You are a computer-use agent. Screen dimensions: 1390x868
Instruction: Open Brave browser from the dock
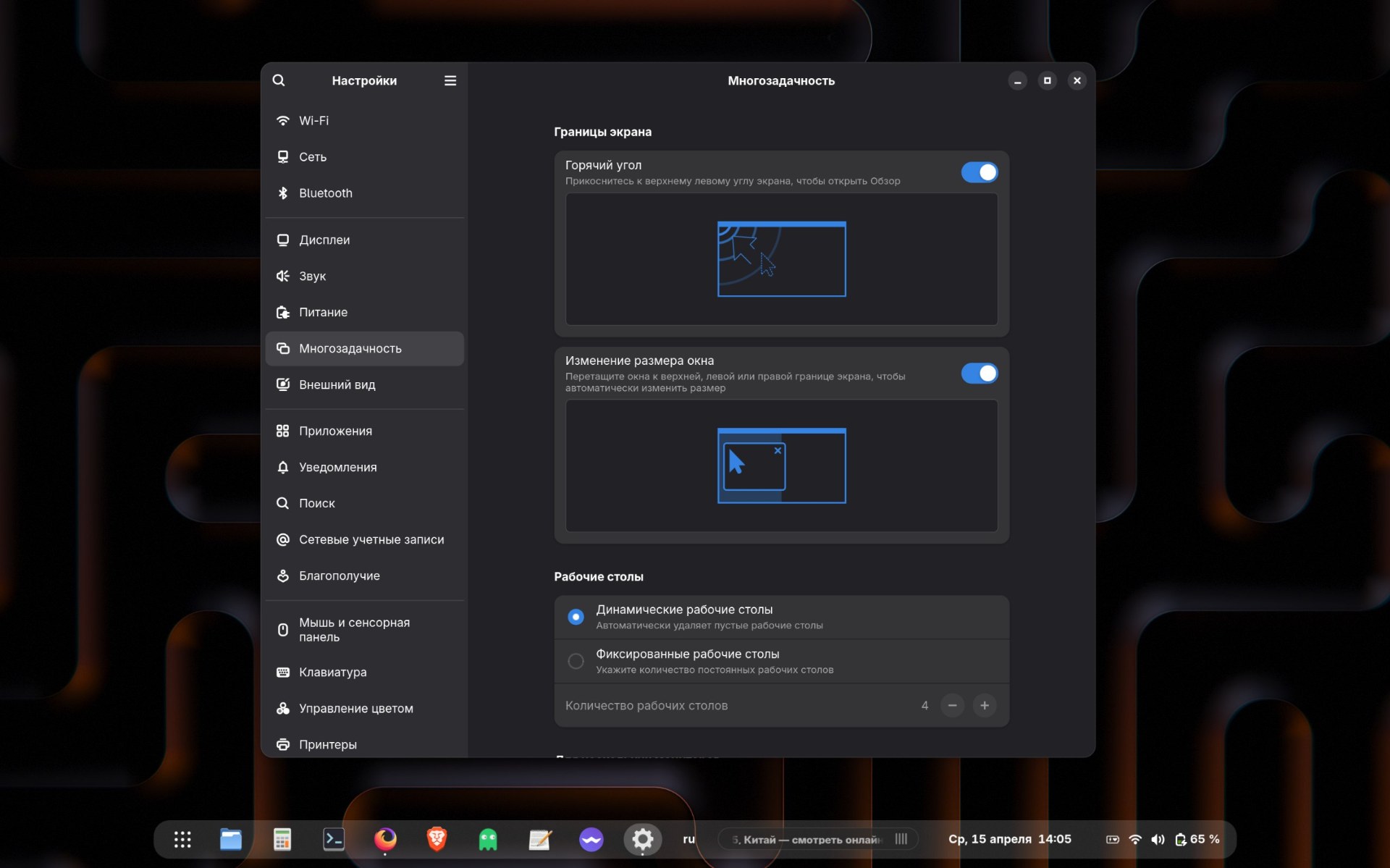437,839
